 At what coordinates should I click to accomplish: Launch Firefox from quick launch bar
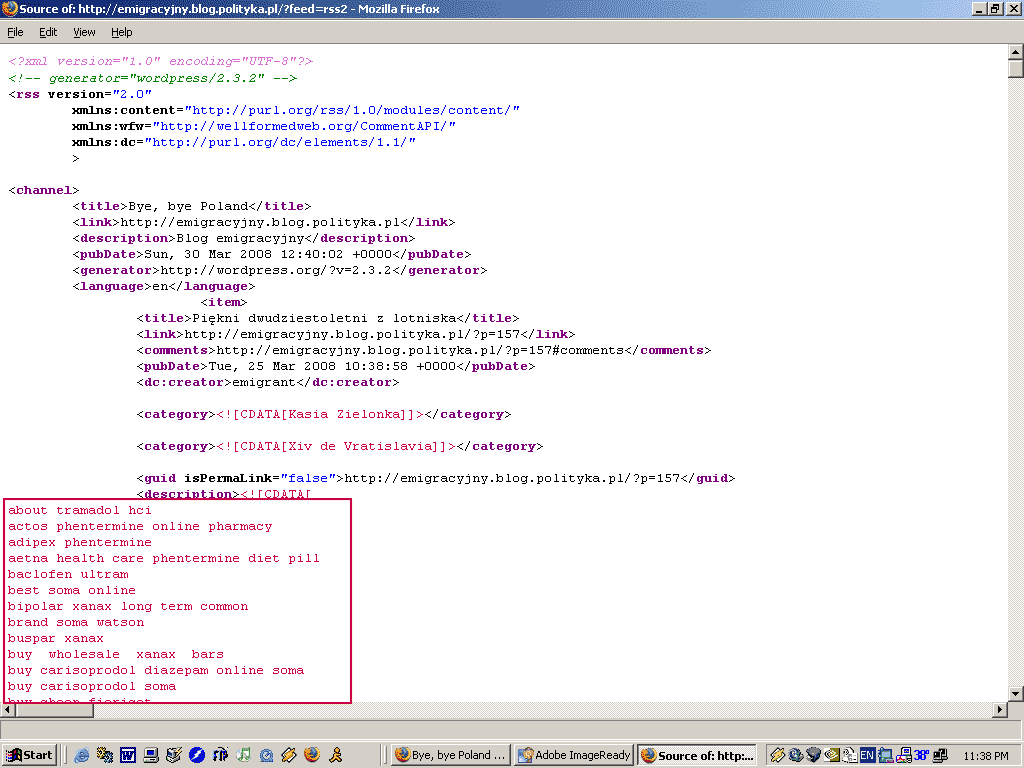click(312, 755)
